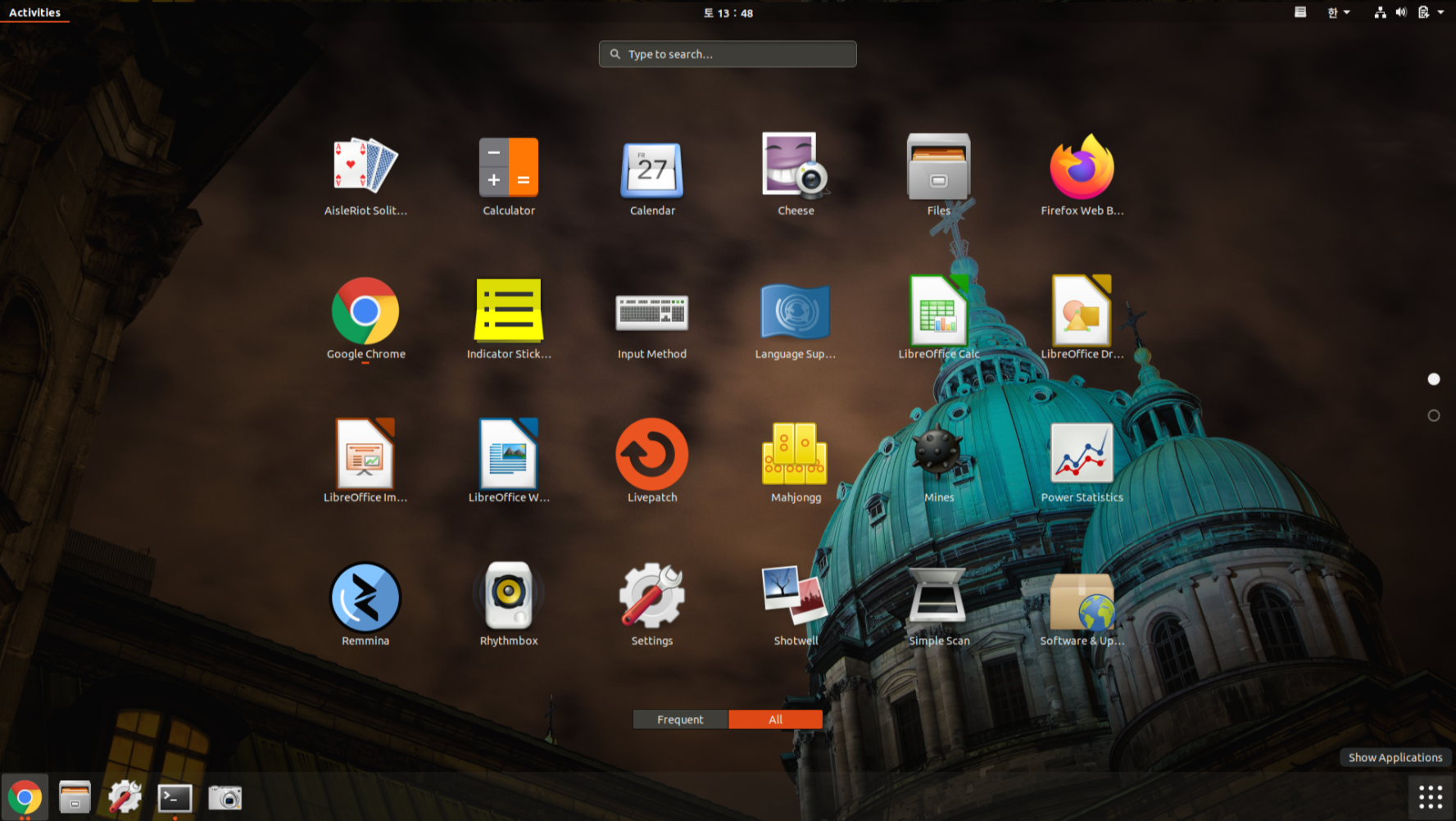Open LibreOffice Writer

509,462
